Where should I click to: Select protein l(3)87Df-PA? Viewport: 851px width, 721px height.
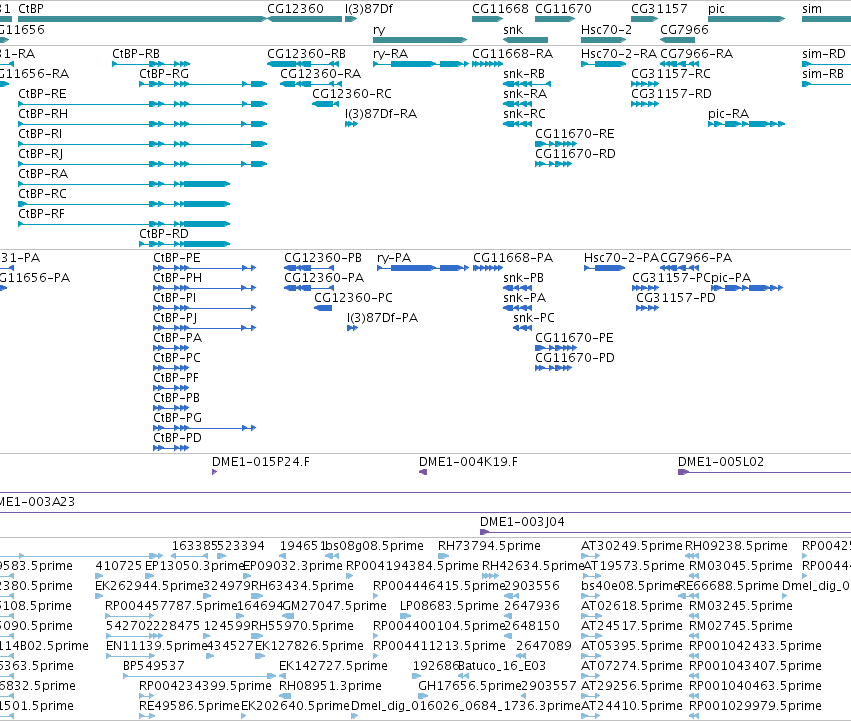(352, 328)
